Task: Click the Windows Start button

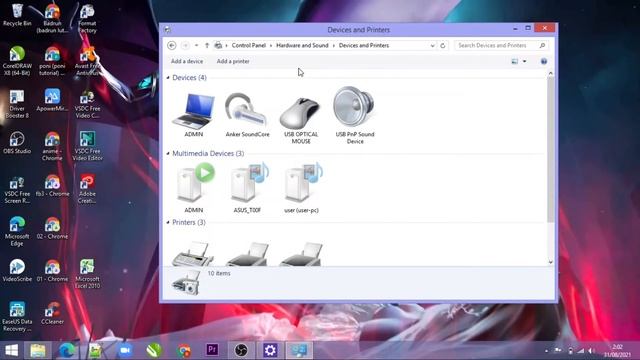Action: (x=11, y=350)
